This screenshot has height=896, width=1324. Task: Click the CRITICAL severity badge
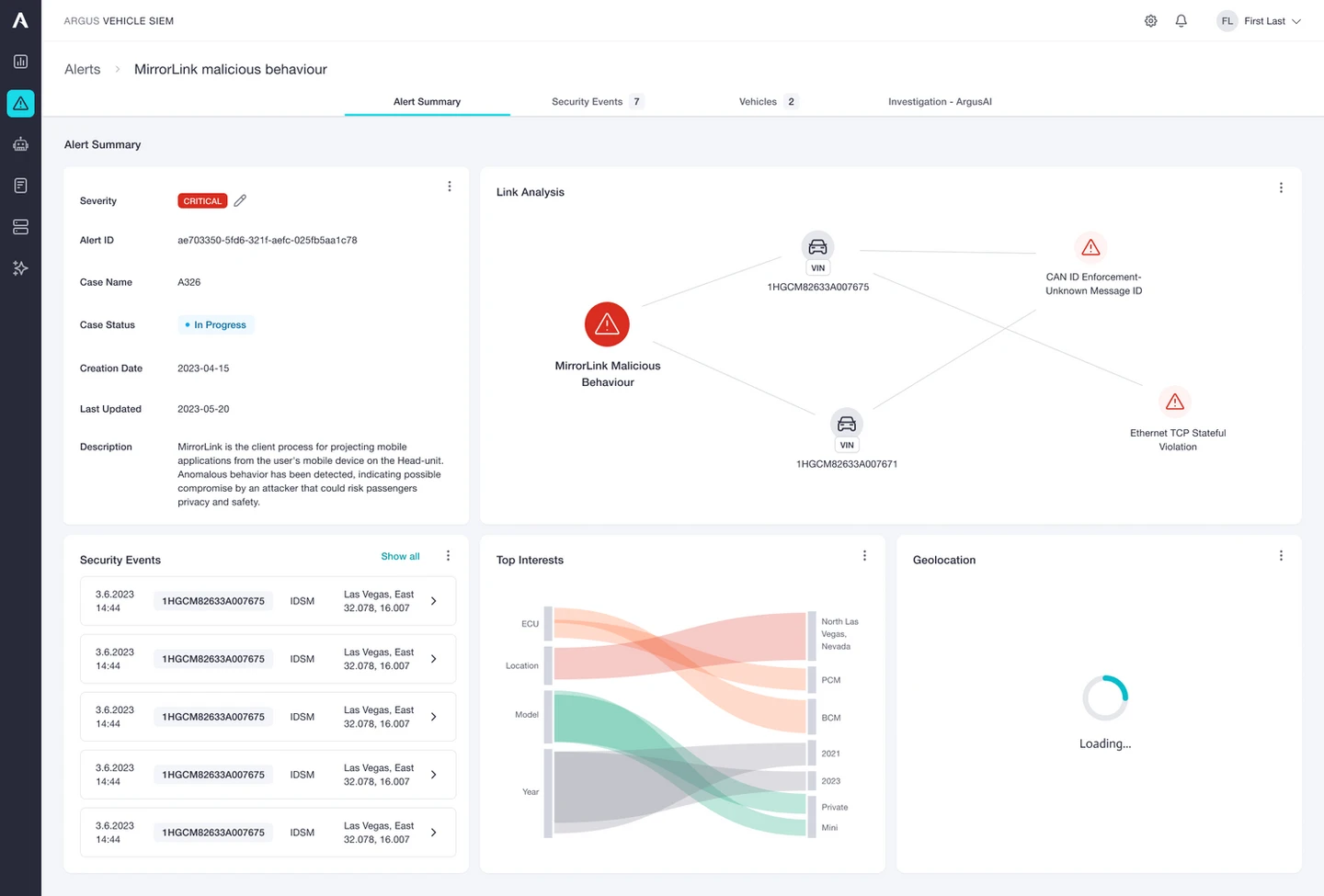click(x=202, y=200)
